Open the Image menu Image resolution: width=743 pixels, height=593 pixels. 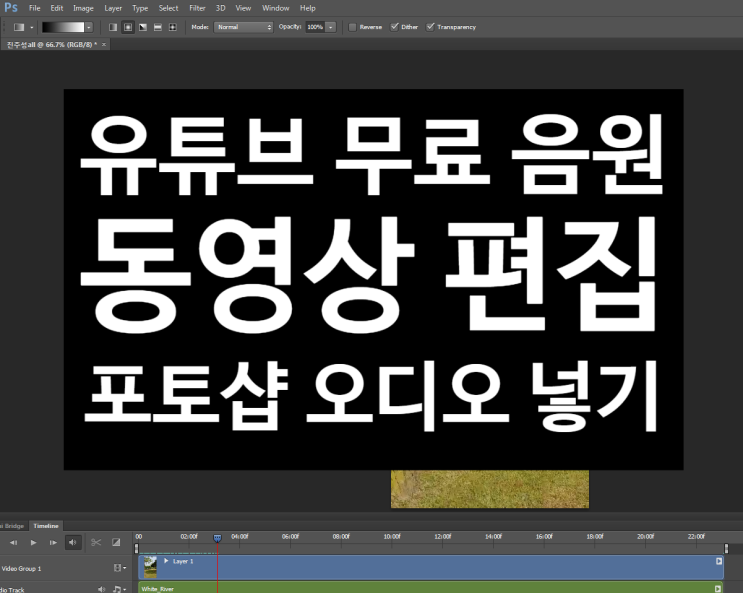click(x=83, y=8)
